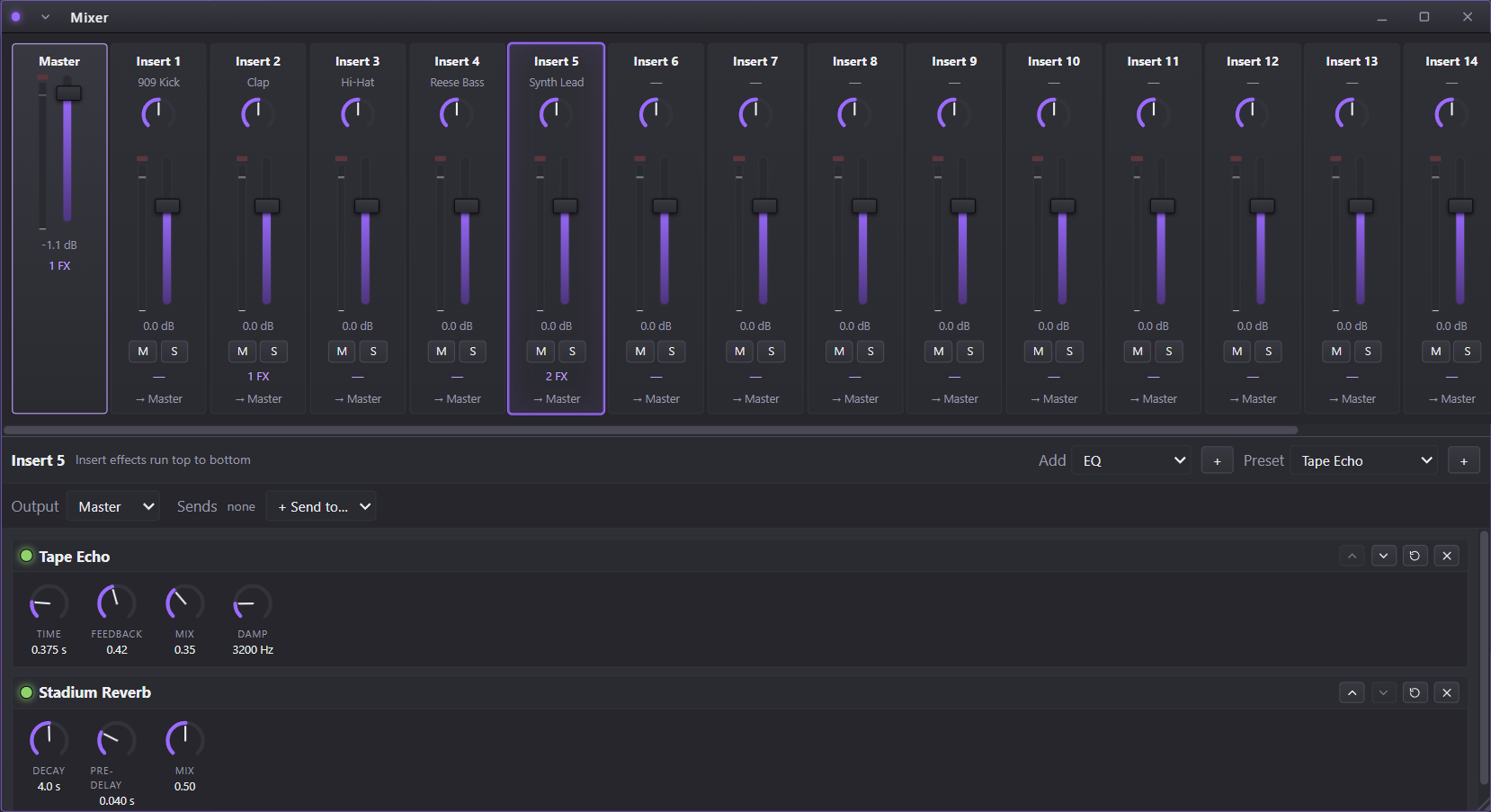Solo Insert 3 Hi-Hat
This screenshot has width=1491, height=812.
[x=373, y=352]
